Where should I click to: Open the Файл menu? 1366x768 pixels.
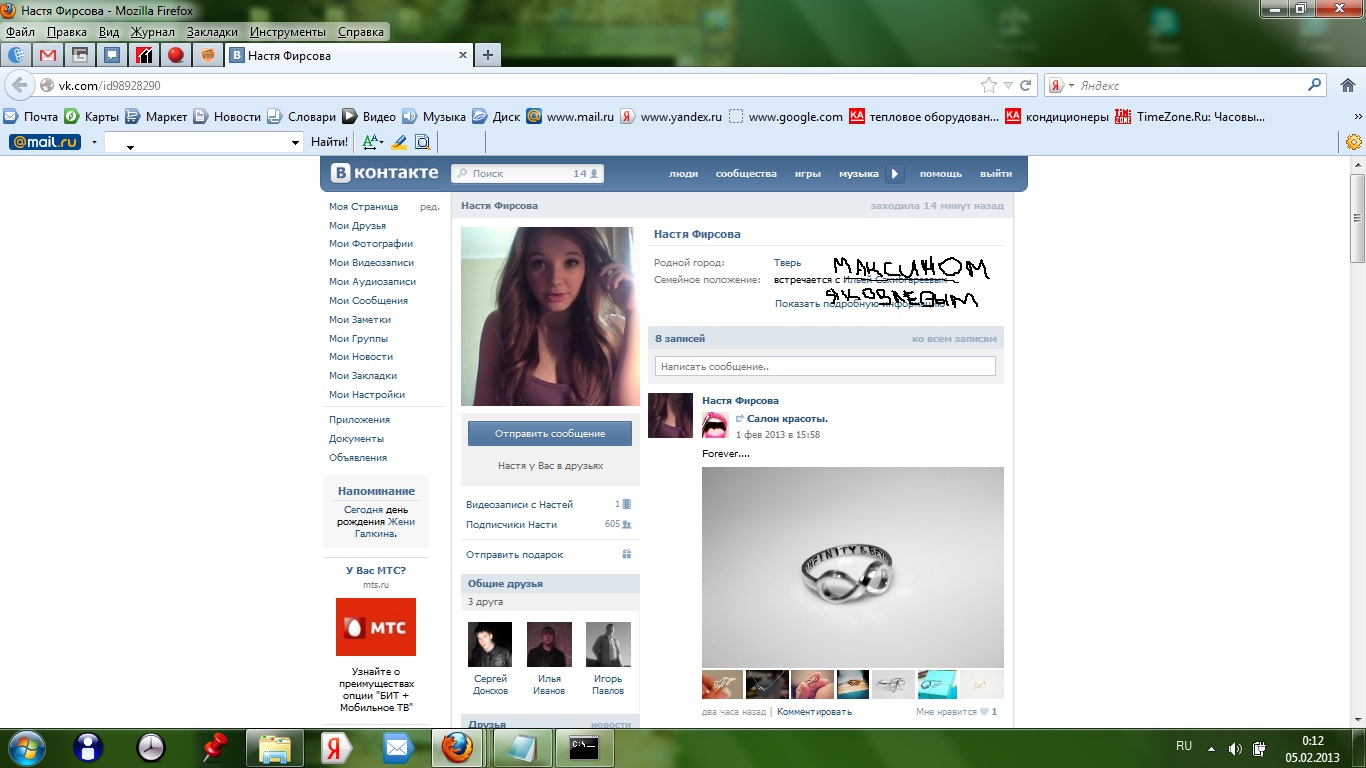[20, 32]
